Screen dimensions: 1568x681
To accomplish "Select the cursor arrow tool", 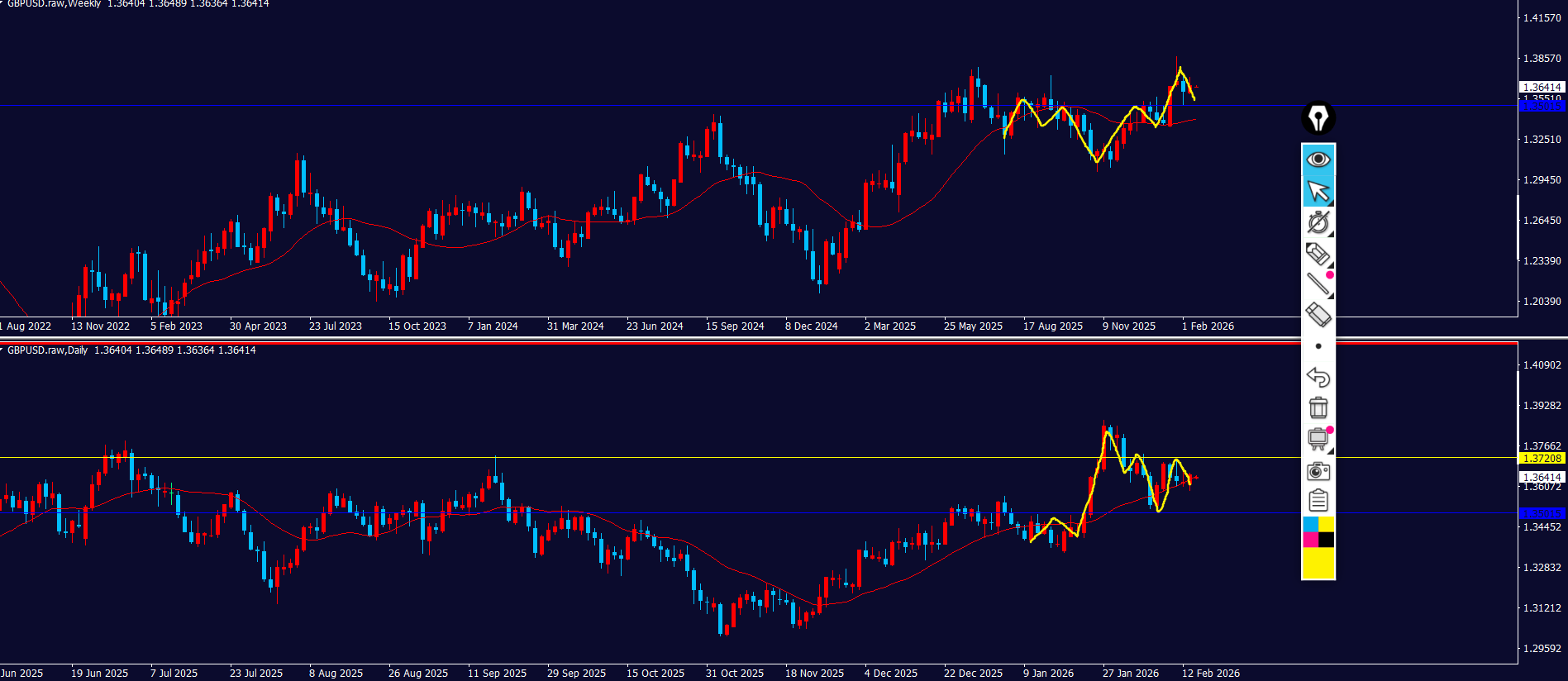I will pos(1318,191).
